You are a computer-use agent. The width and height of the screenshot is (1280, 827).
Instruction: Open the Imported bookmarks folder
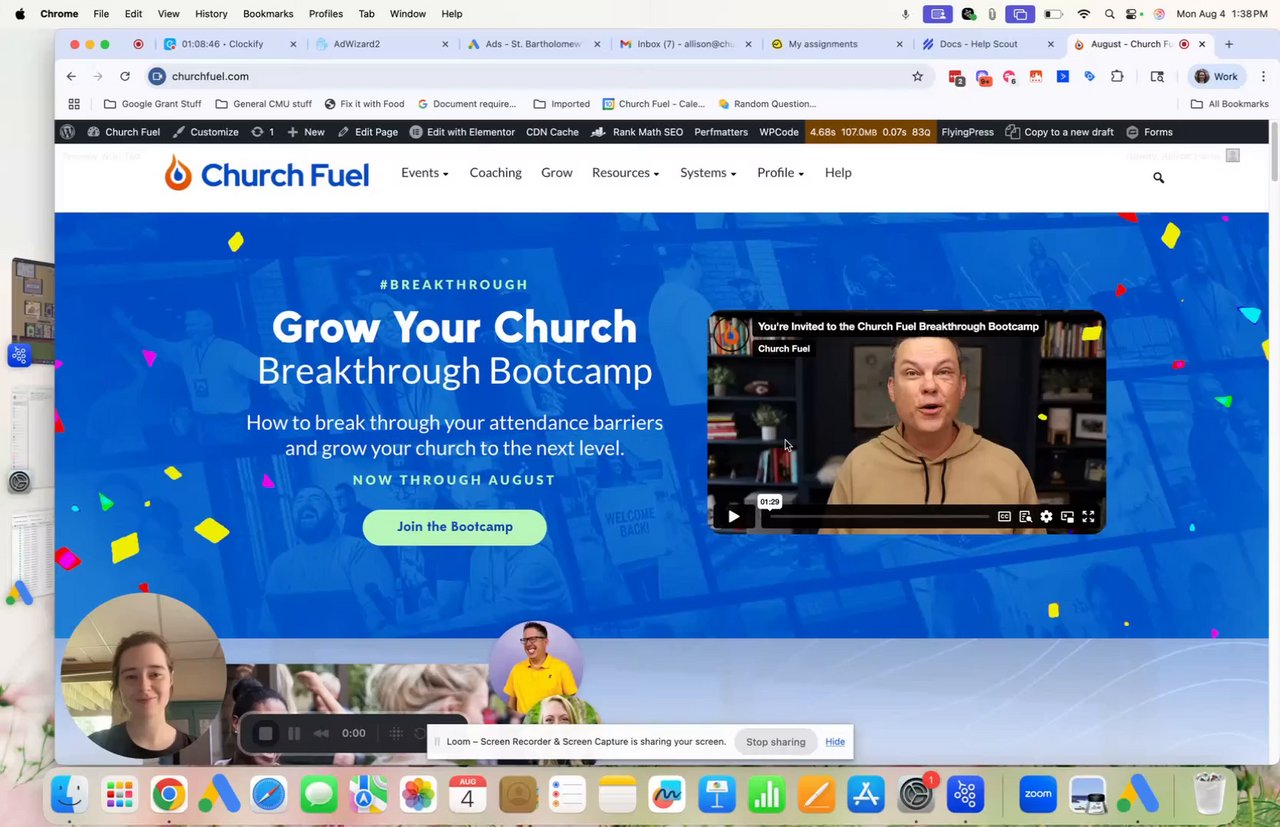[561, 104]
